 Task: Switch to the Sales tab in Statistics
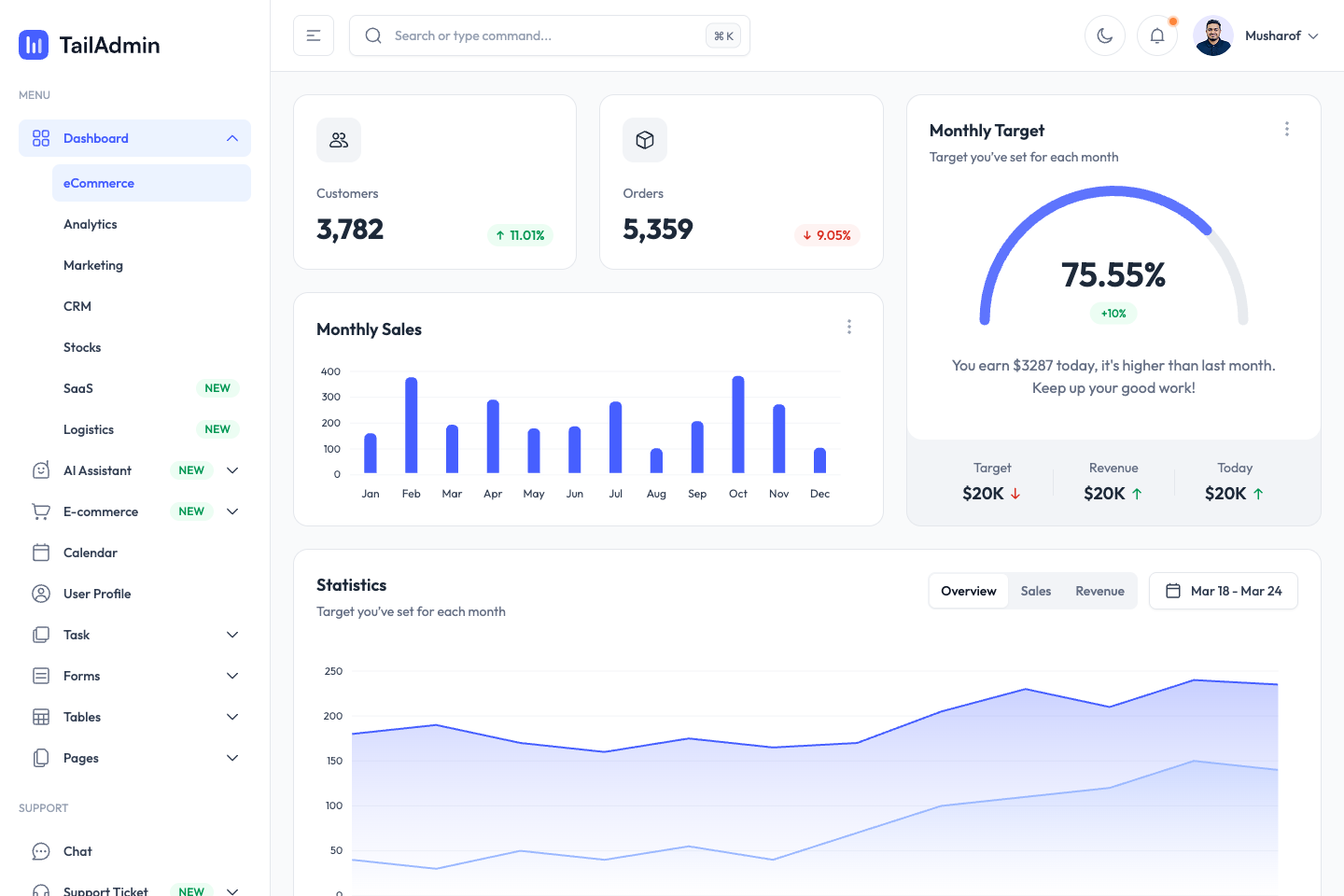pos(1036,591)
